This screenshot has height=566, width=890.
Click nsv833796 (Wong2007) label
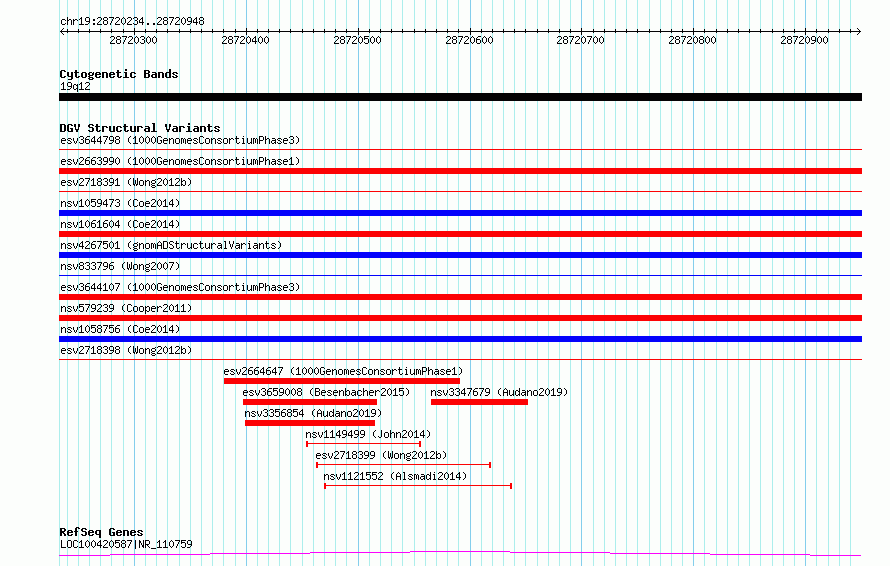click(120, 266)
